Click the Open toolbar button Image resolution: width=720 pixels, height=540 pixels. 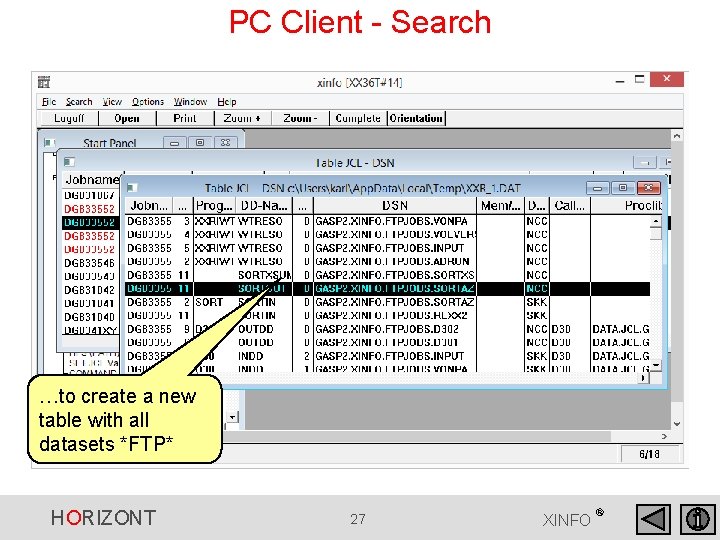click(127, 118)
